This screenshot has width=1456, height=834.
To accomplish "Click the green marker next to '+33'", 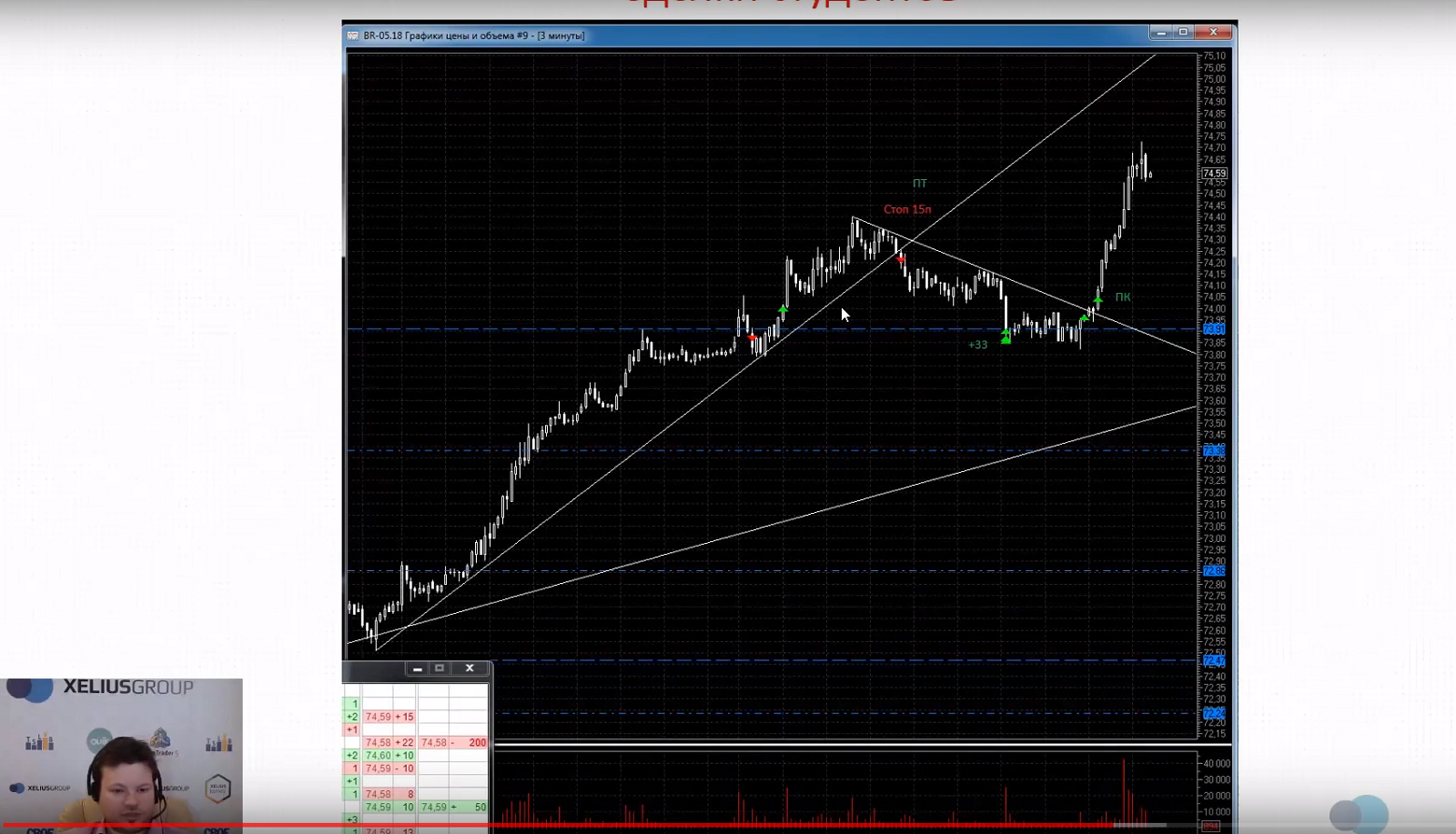I will click(1006, 337).
